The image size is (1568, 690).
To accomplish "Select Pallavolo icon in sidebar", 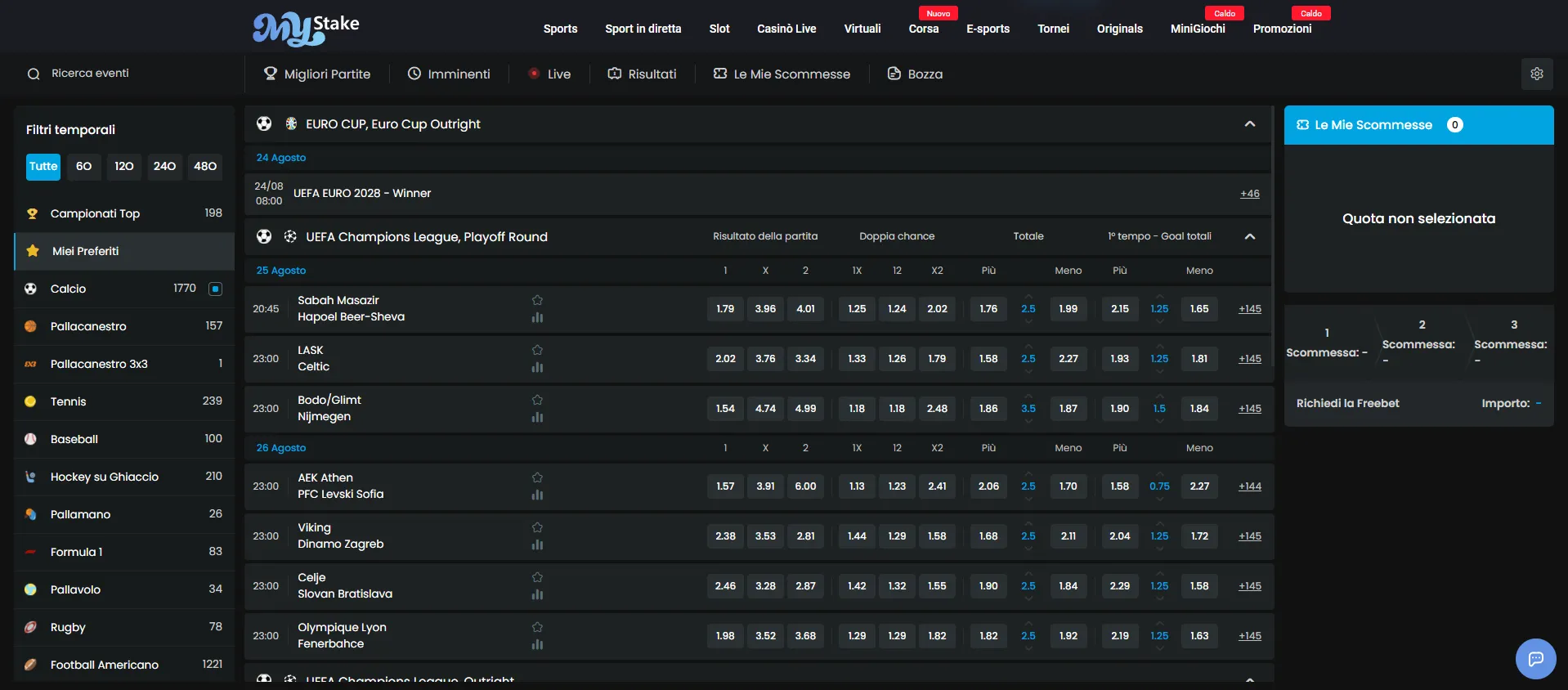I will (31, 589).
